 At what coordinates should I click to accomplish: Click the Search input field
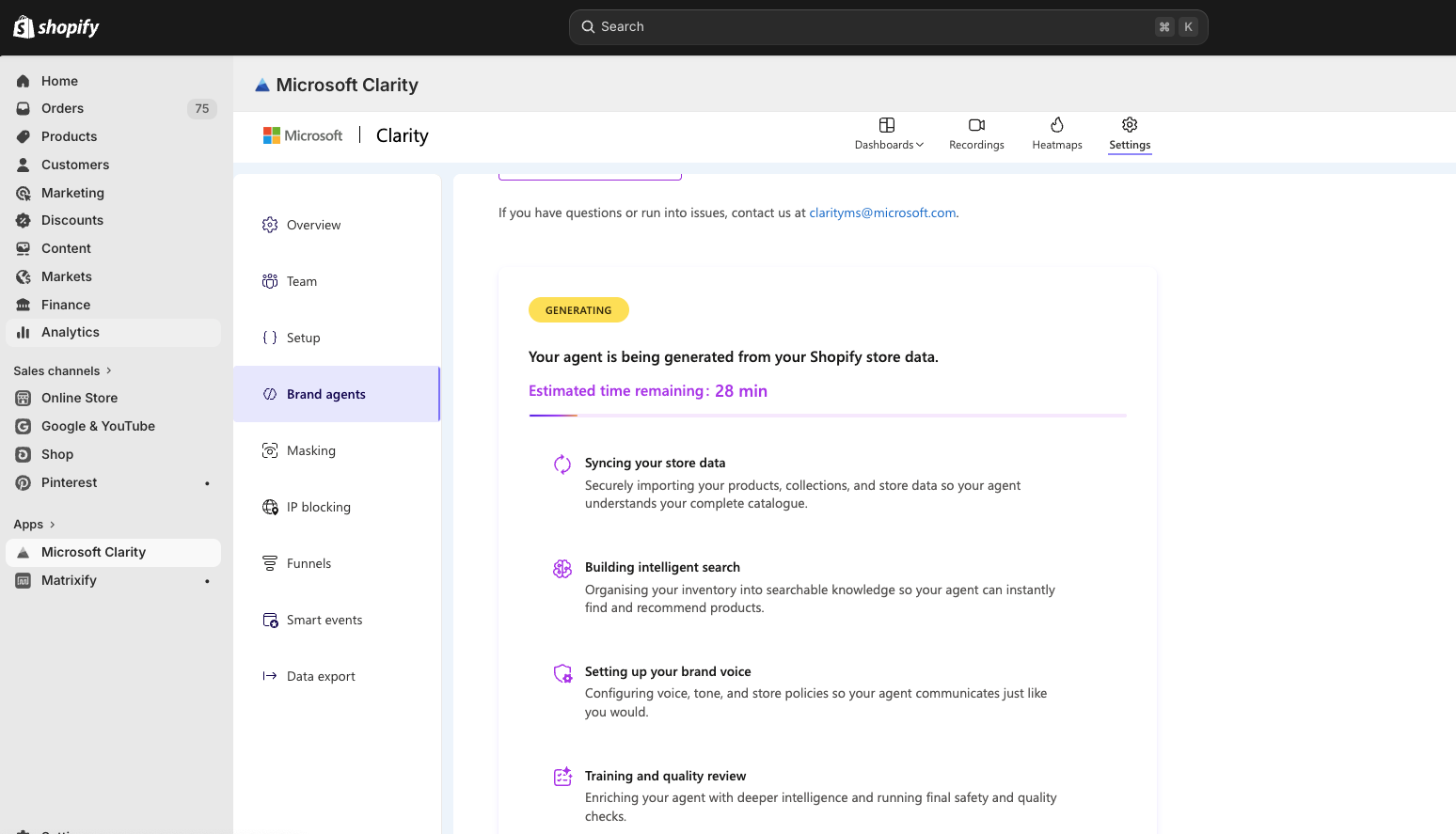[888, 27]
